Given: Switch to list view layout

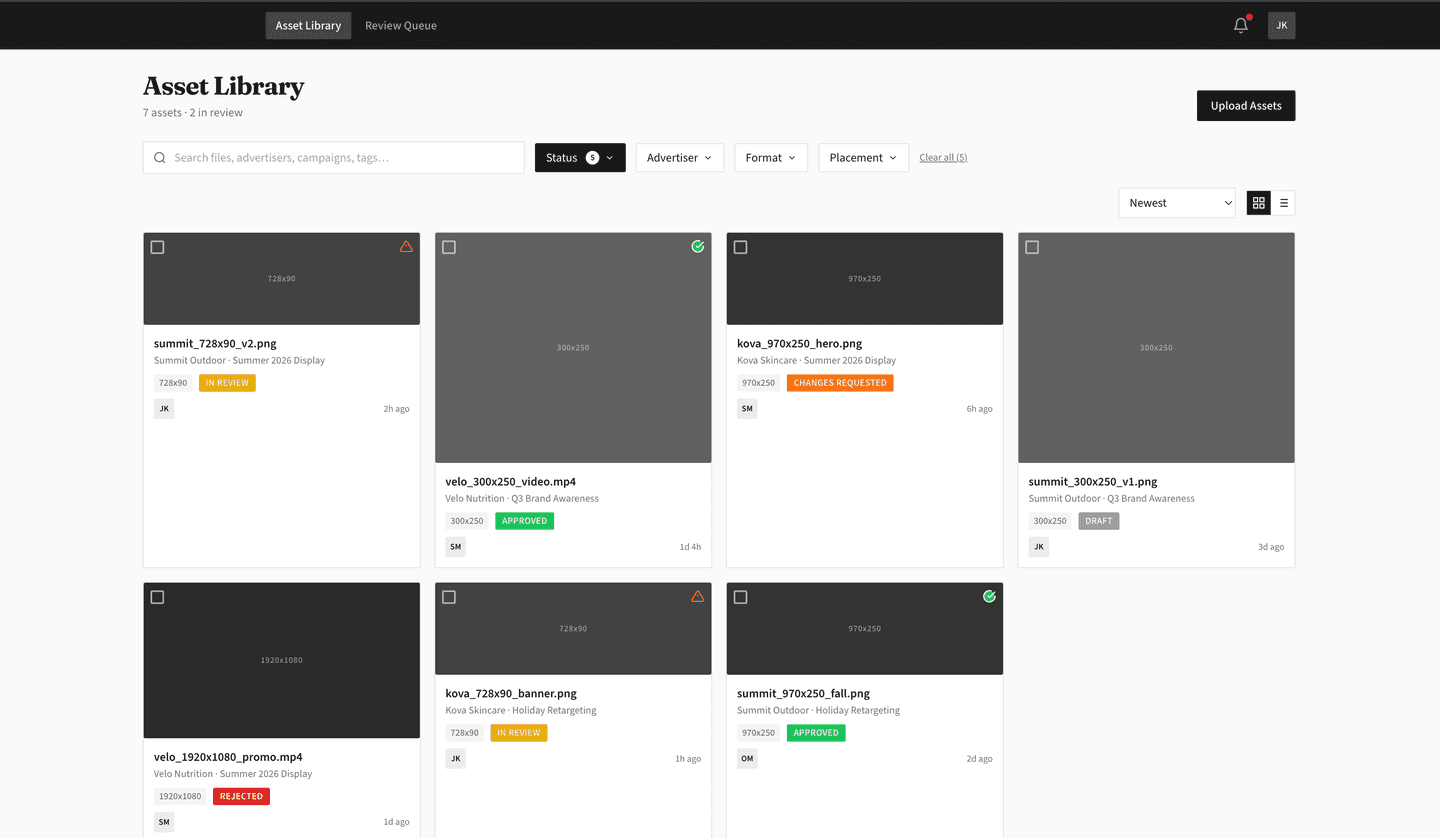Looking at the screenshot, I should (x=1283, y=202).
